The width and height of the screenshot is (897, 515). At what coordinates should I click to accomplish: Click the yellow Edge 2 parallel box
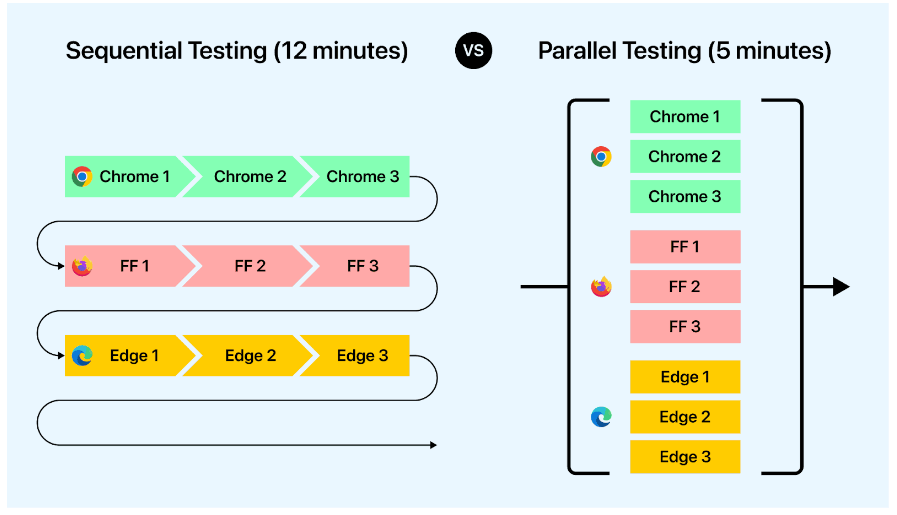(685, 417)
